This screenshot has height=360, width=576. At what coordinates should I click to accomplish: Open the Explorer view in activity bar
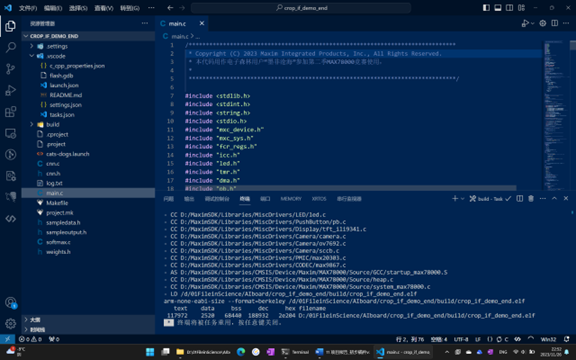tap(10, 26)
